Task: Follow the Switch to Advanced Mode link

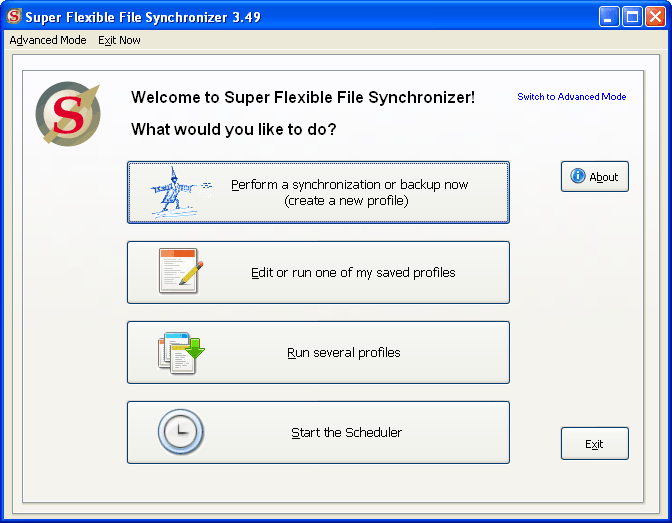Action: coord(571,96)
